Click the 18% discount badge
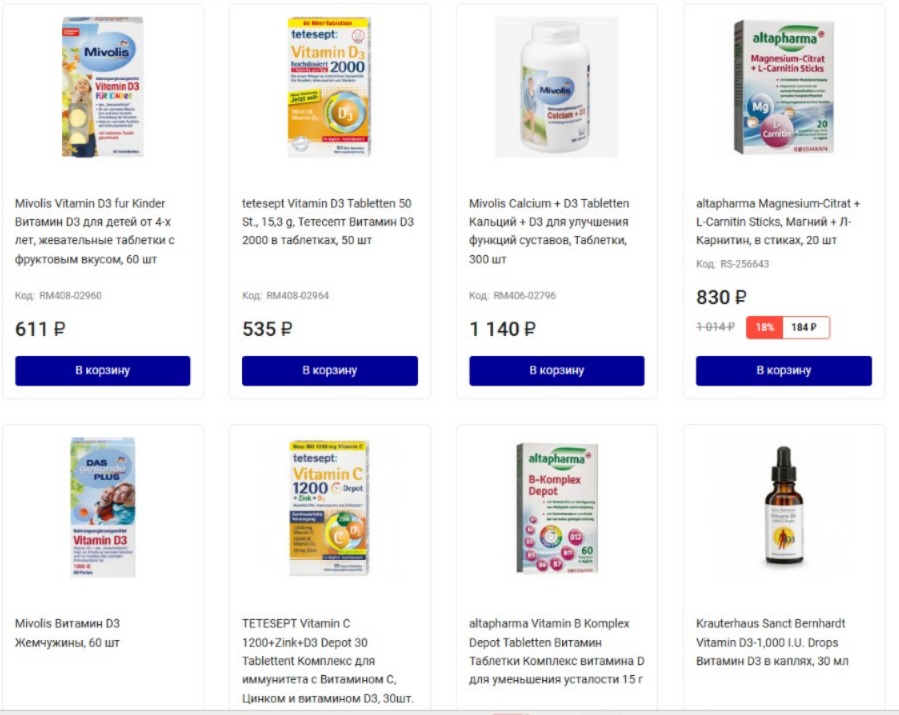 [765, 327]
